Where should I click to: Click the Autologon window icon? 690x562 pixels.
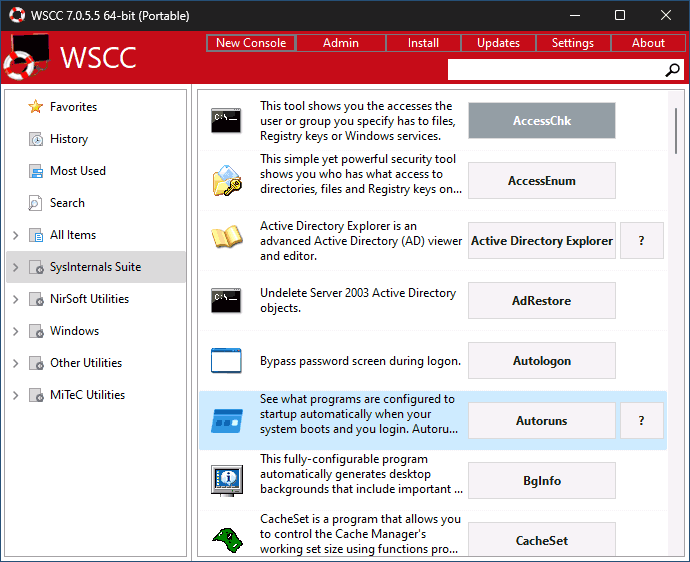[226, 360]
